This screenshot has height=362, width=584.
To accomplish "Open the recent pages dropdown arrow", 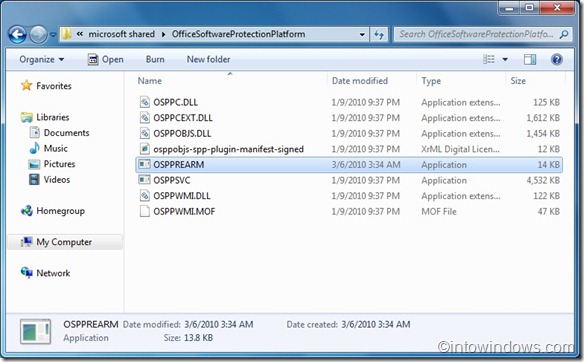I will 53,35.
